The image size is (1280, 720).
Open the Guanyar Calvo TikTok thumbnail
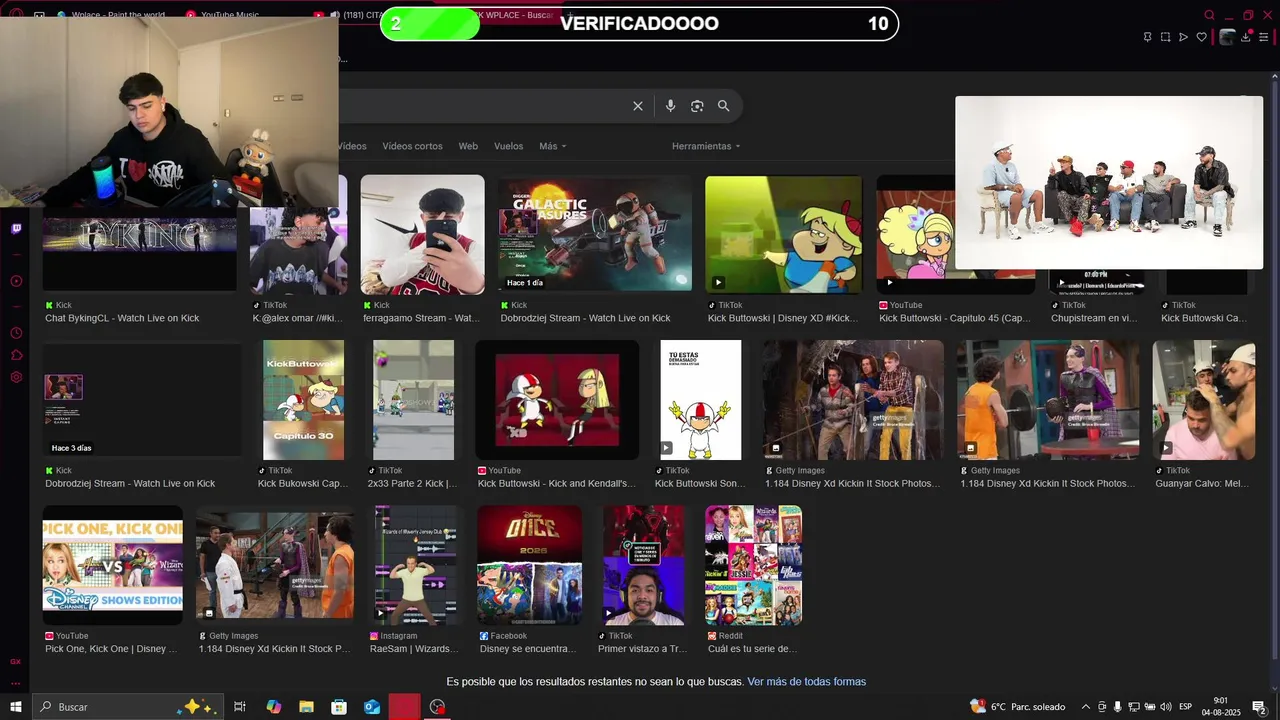(x=1203, y=400)
